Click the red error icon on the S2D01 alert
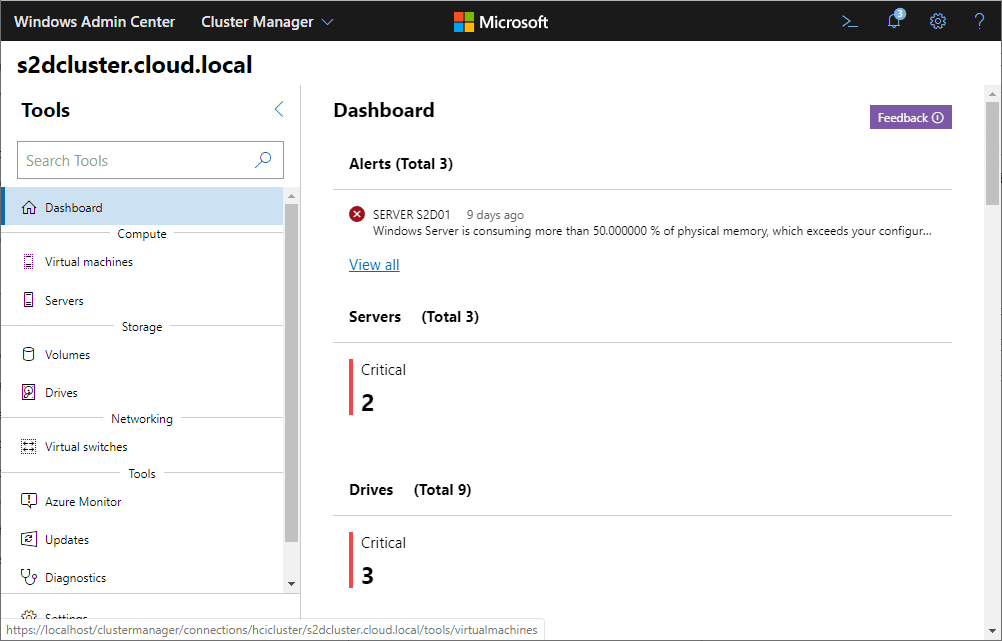 [x=357, y=214]
